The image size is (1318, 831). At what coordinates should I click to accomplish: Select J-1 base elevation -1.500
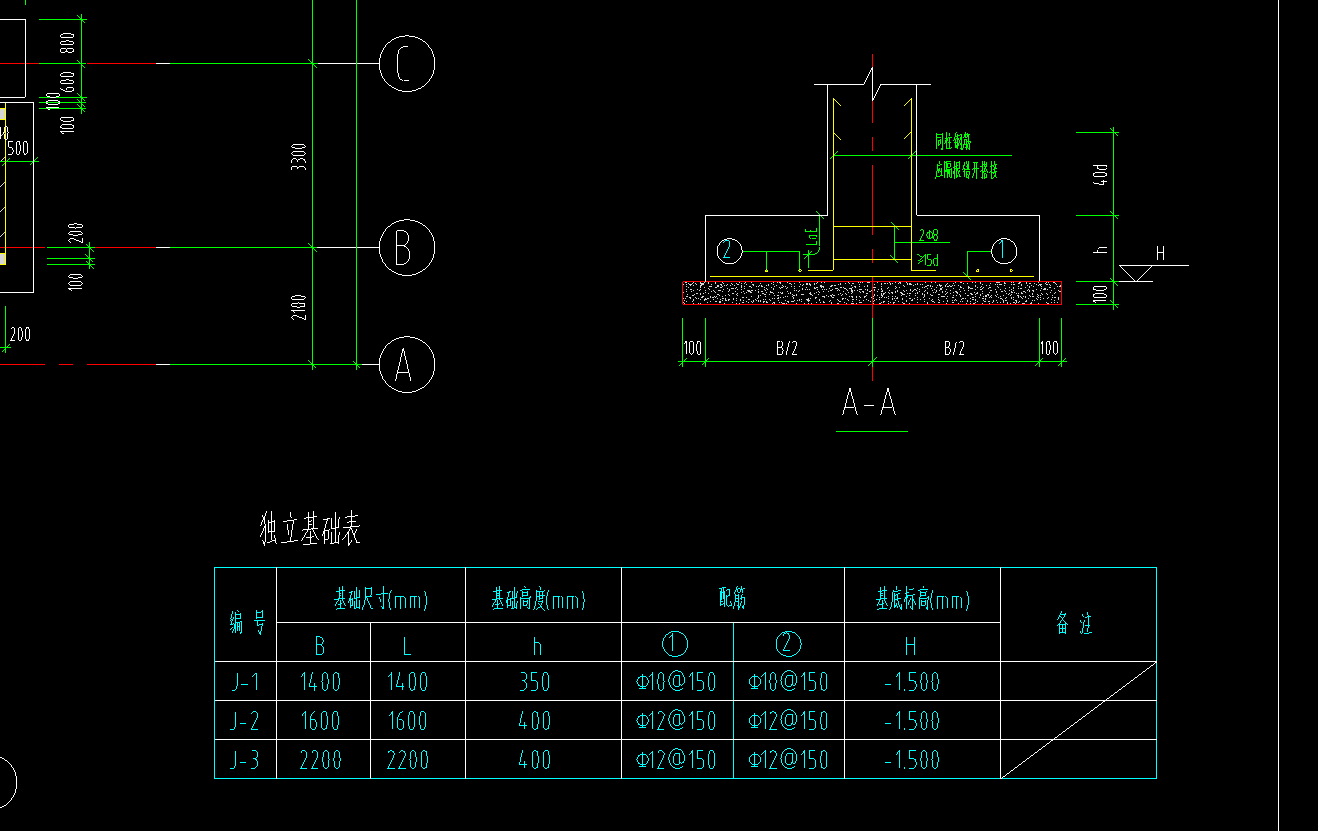click(x=912, y=683)
